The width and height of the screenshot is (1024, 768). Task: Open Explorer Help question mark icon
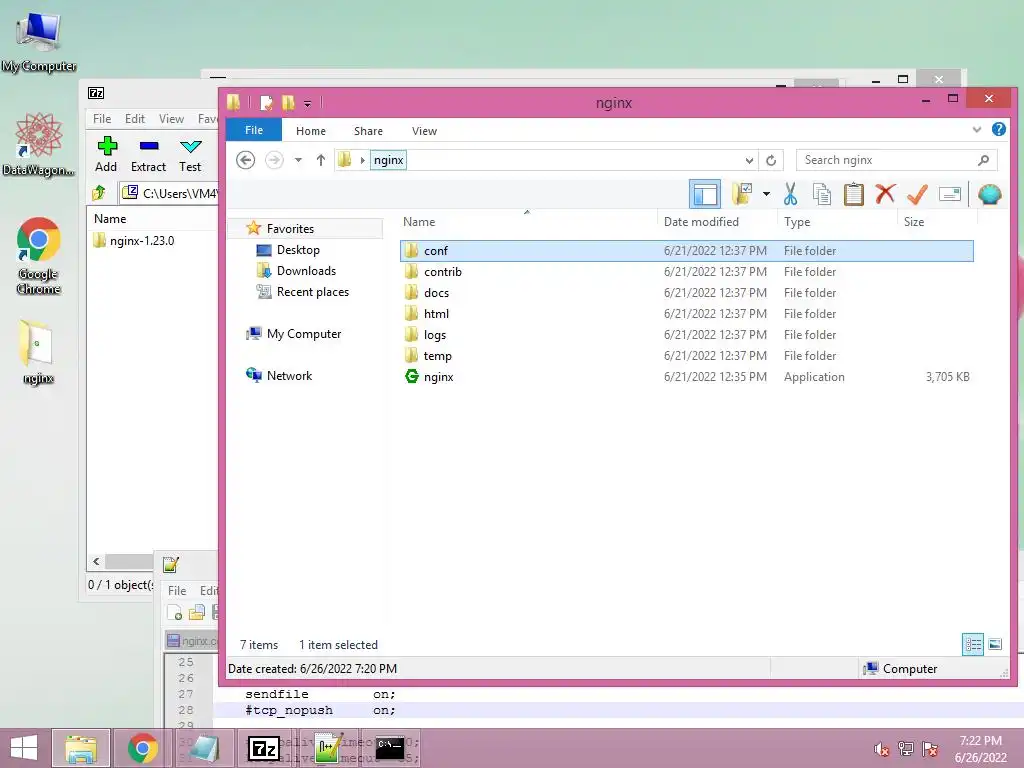point(999,129)
